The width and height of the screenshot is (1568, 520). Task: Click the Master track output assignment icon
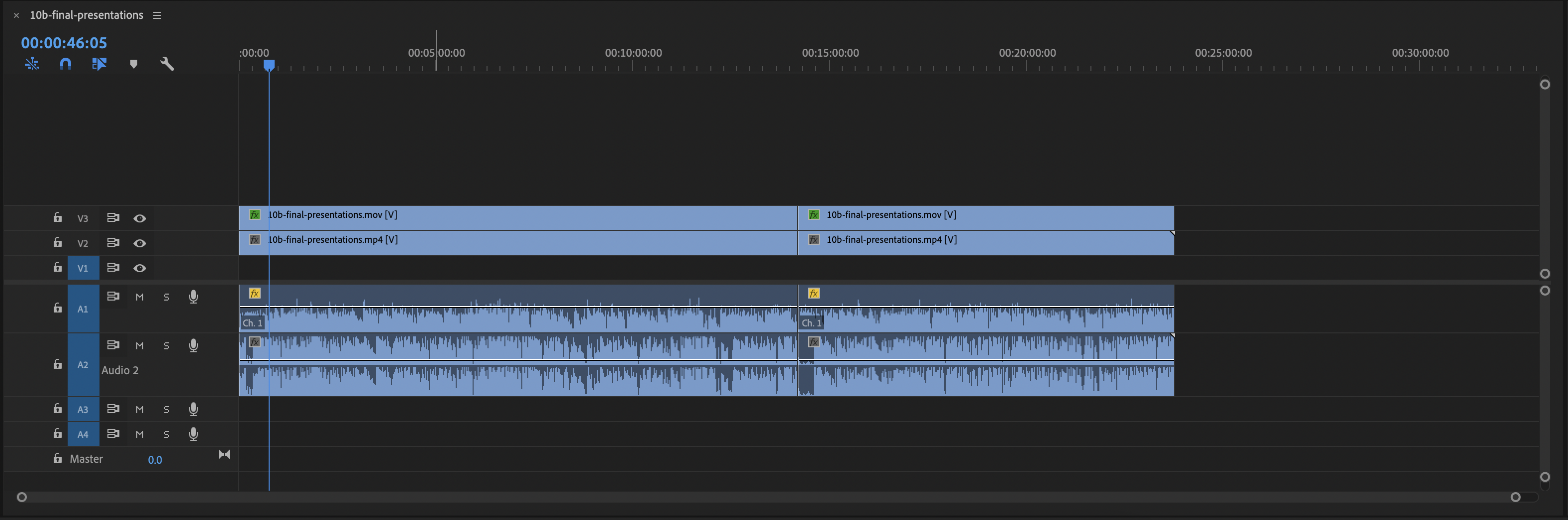(224, 454)
